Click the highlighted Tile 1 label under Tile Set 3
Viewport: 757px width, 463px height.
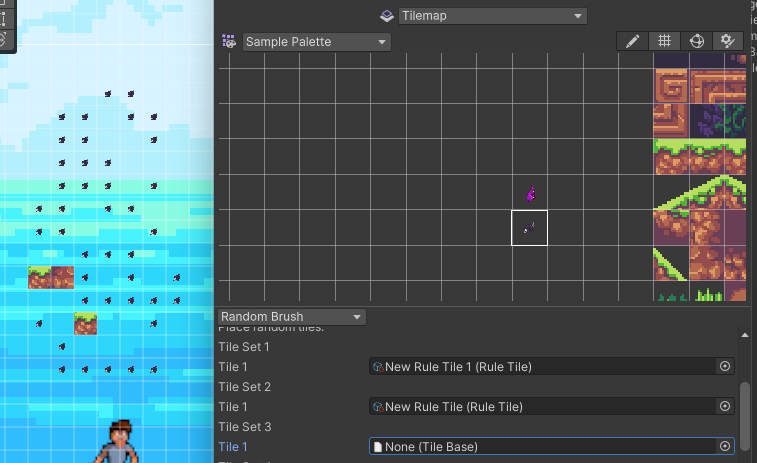click(x=233, y=447)
